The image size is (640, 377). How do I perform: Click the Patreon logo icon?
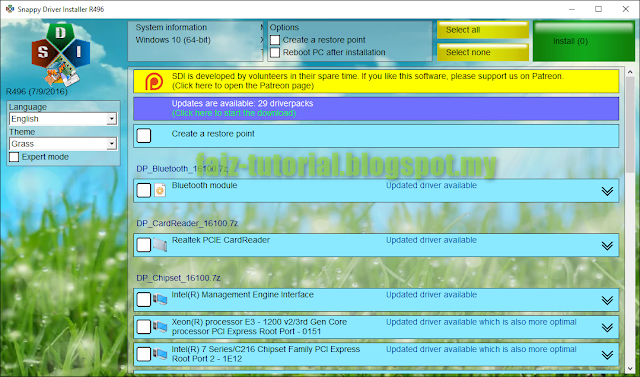coord(154,81)
